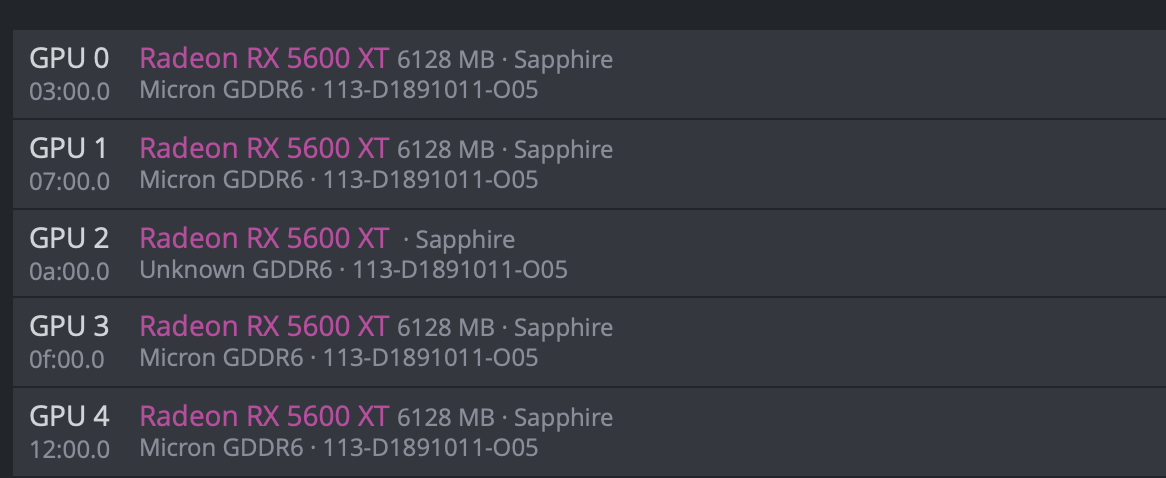Select the Radeon RX 5600 XT name for GPU 2
The width and height of the screenshot is (1166, 478).
(x=264, y=239)
